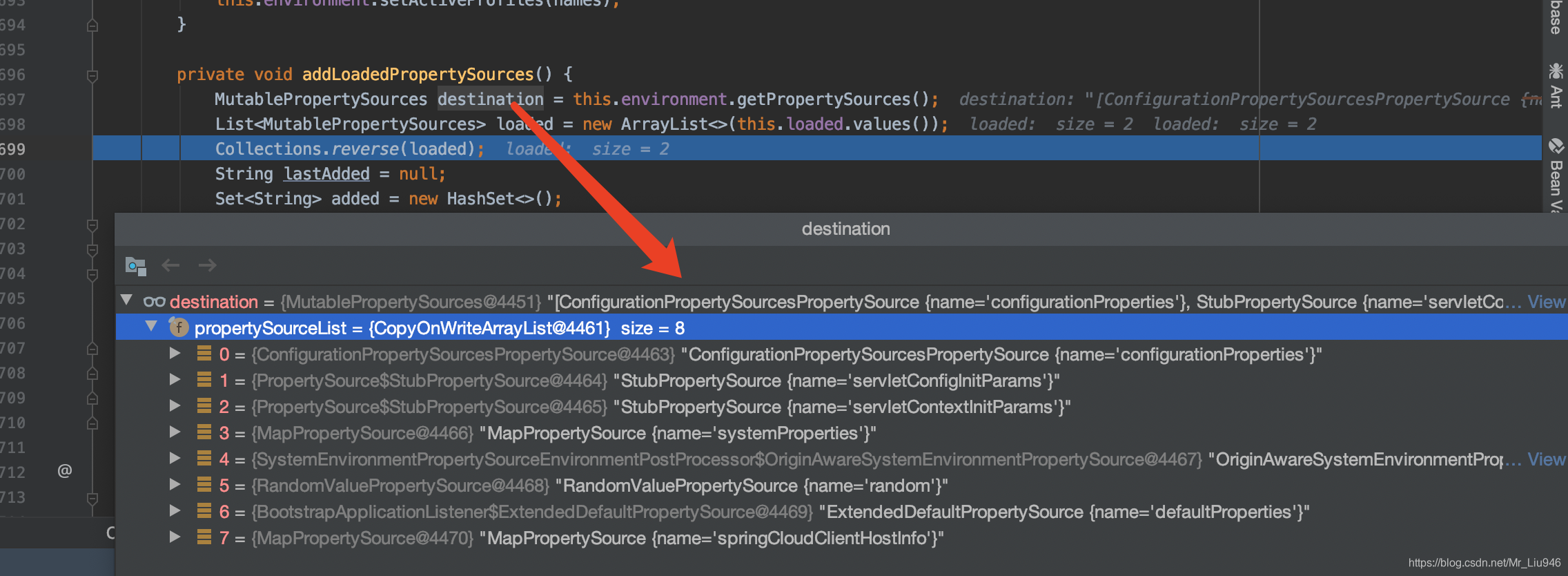Image resolution: width=1568 pixels, height=576 pixels.
Task: Click list element icon for index 7
Action: point(204,537)
